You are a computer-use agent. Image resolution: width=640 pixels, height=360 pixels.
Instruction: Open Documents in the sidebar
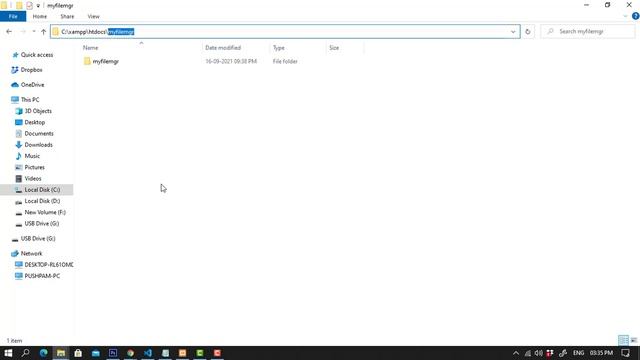pyautogui.click(x=39, y=133)
